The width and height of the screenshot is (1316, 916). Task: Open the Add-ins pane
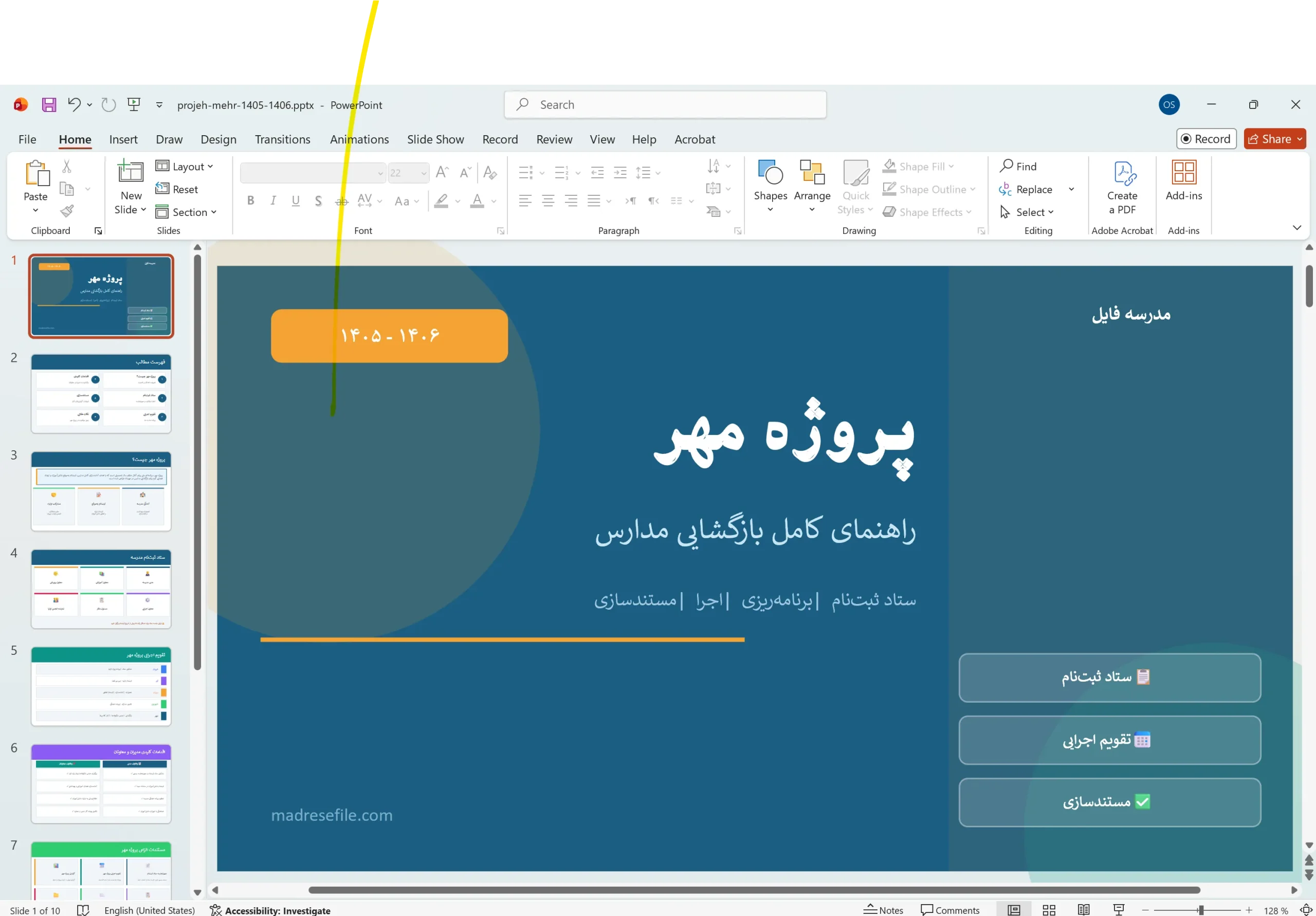1183,180
